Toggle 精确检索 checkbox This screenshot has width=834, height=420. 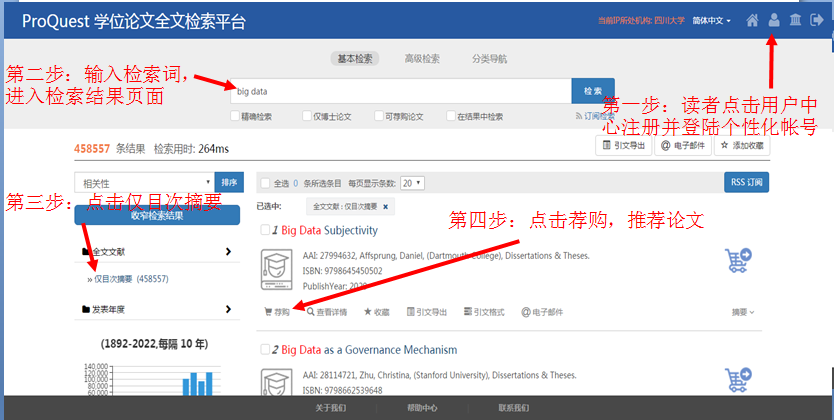pos(235,115)
